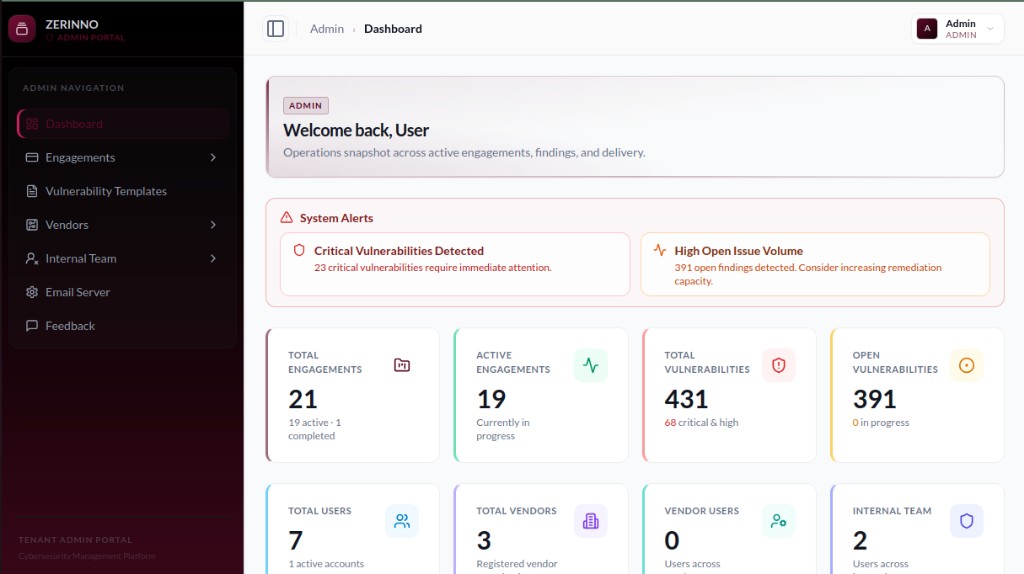Click the Internal Team shield icon
The height and width of the screenshot is (574, 1024).
[x=967, y=521]
